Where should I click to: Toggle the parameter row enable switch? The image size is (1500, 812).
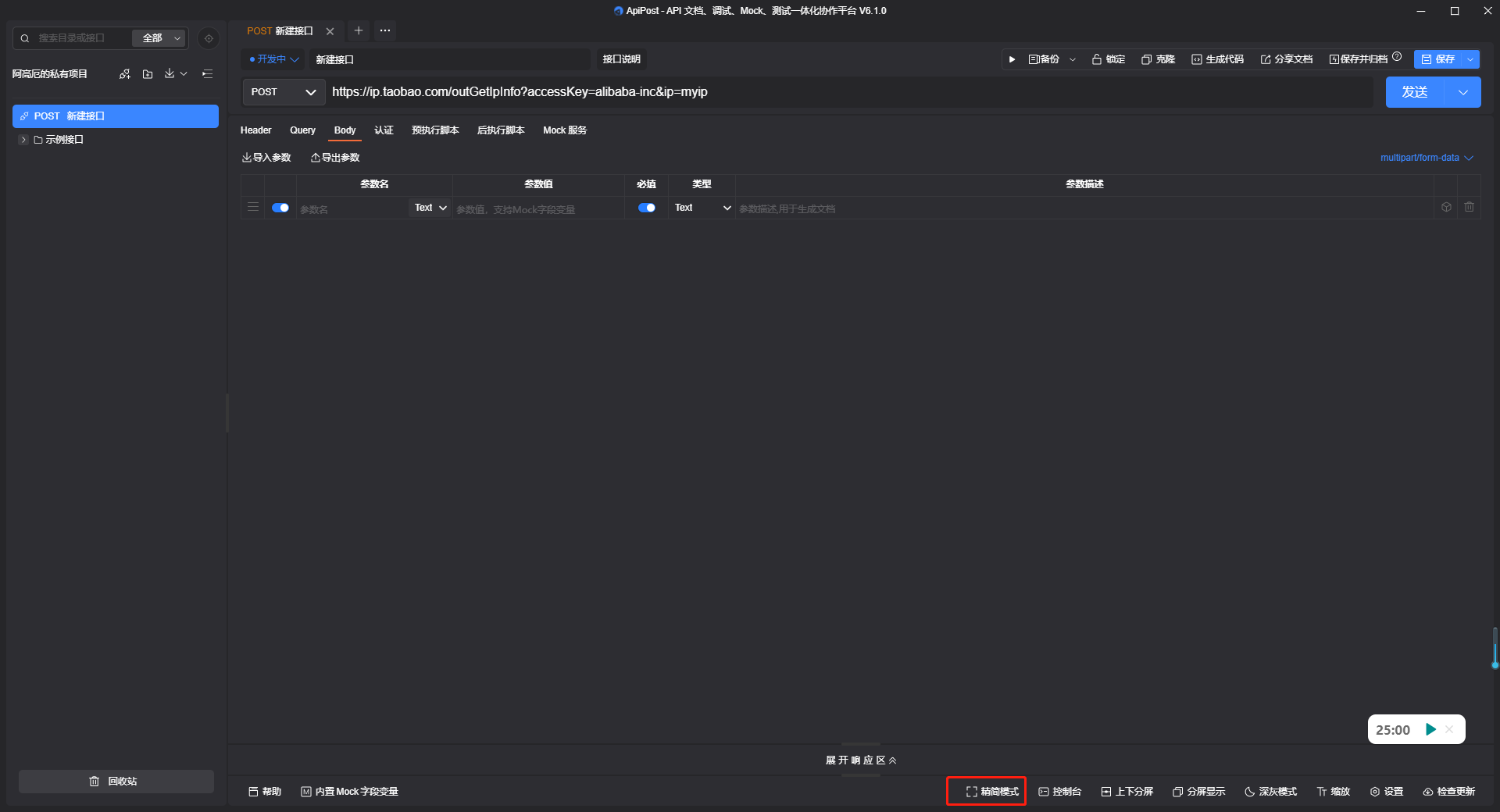pyautogui.click(x=280, y=208)
